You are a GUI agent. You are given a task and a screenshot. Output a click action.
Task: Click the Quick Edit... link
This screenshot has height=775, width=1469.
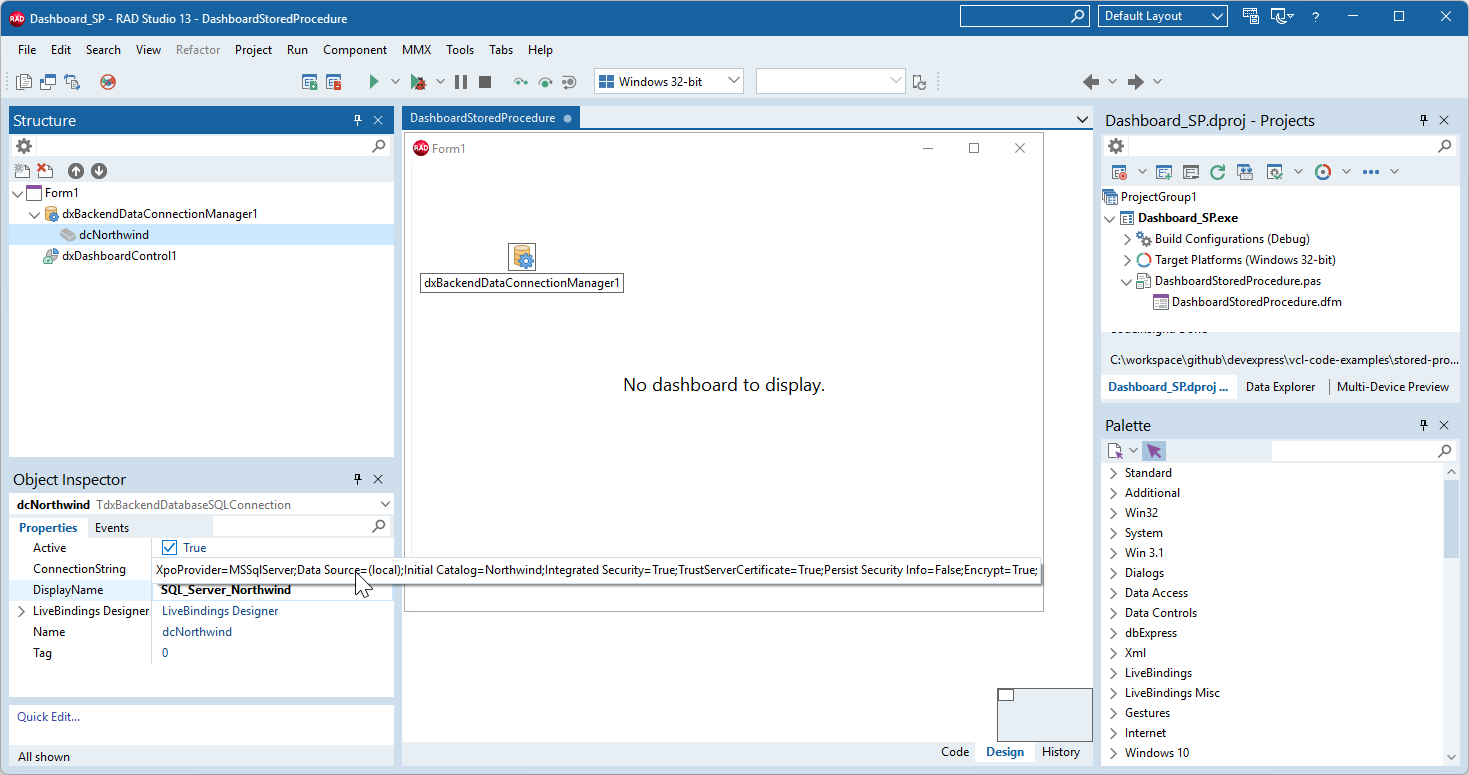pos(48,717)
